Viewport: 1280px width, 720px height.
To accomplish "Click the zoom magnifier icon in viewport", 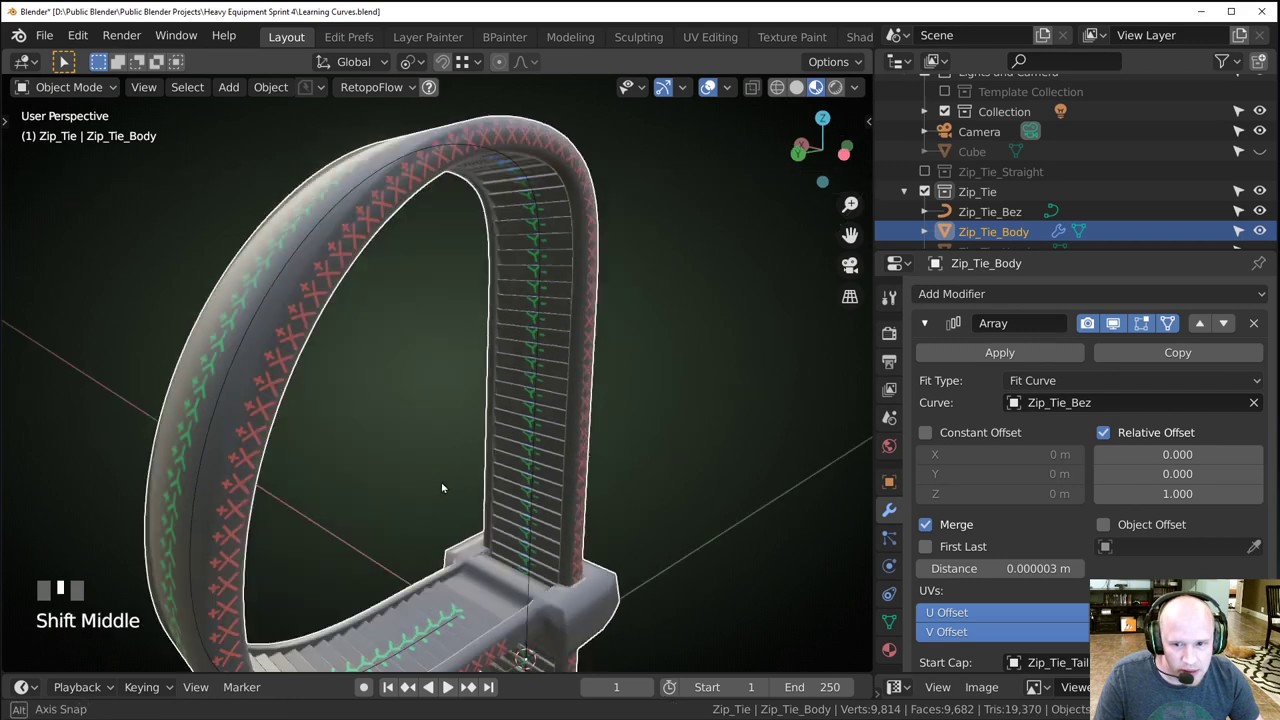I will click(850, 204).
